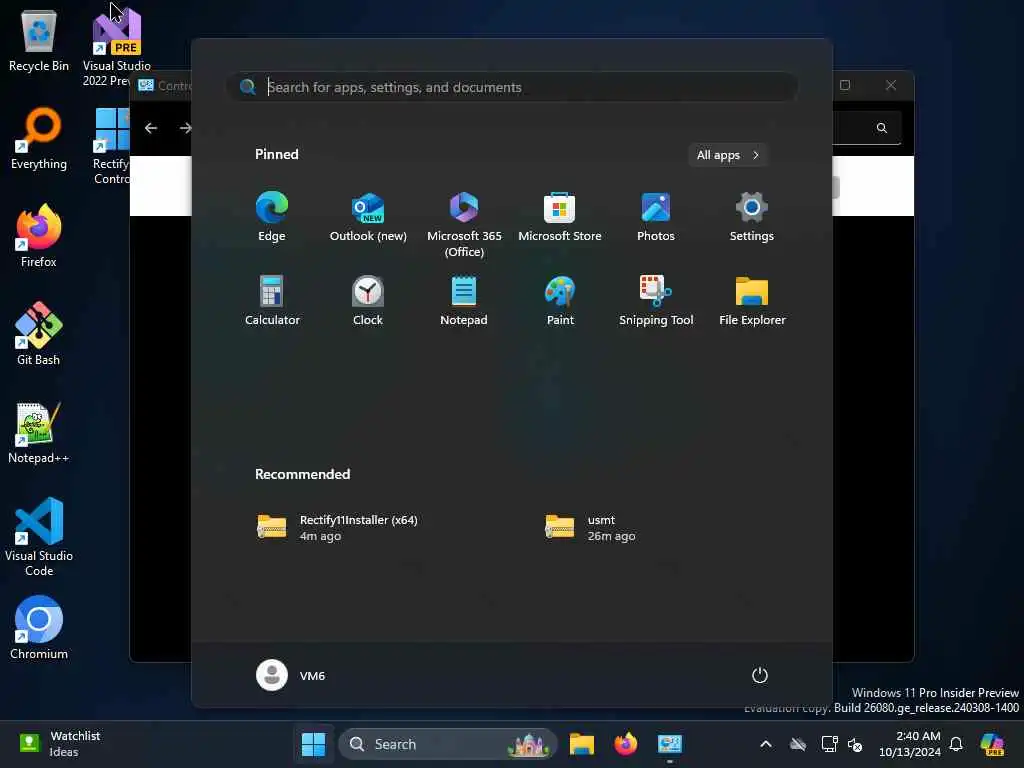Open Notepad from pinned apps
Image resolution: width=1024 pixels, height=768 pixels.
pos(464,300)
